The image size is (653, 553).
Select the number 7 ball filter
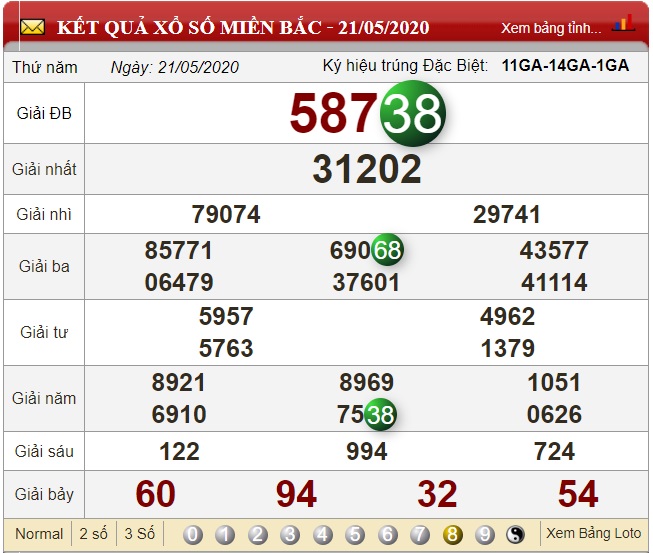(x=420, y=534)
